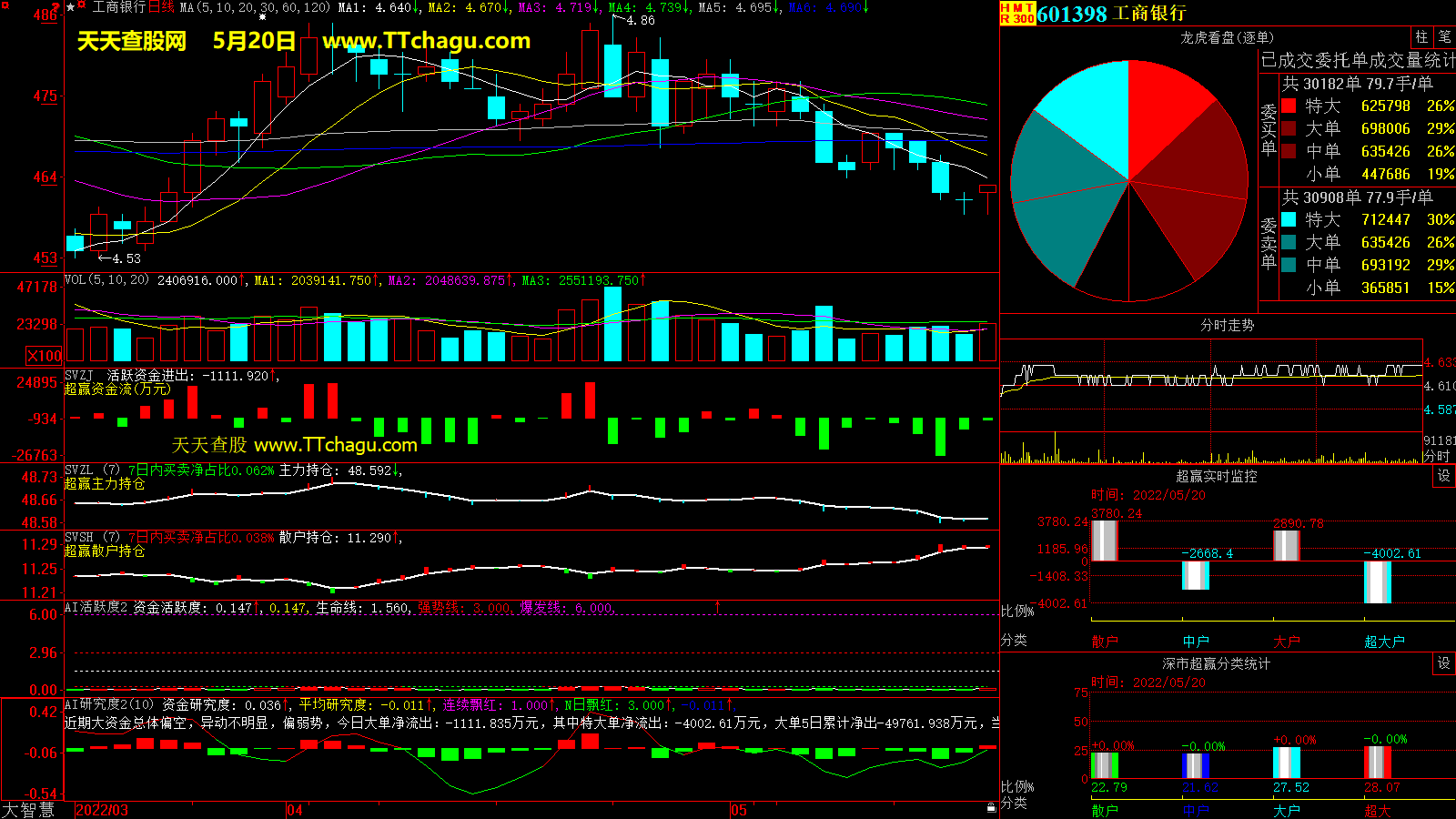Click the X100 volume multiplier box
The height and width of the screenshot is (819, 1456).
(x=44, y=356)
